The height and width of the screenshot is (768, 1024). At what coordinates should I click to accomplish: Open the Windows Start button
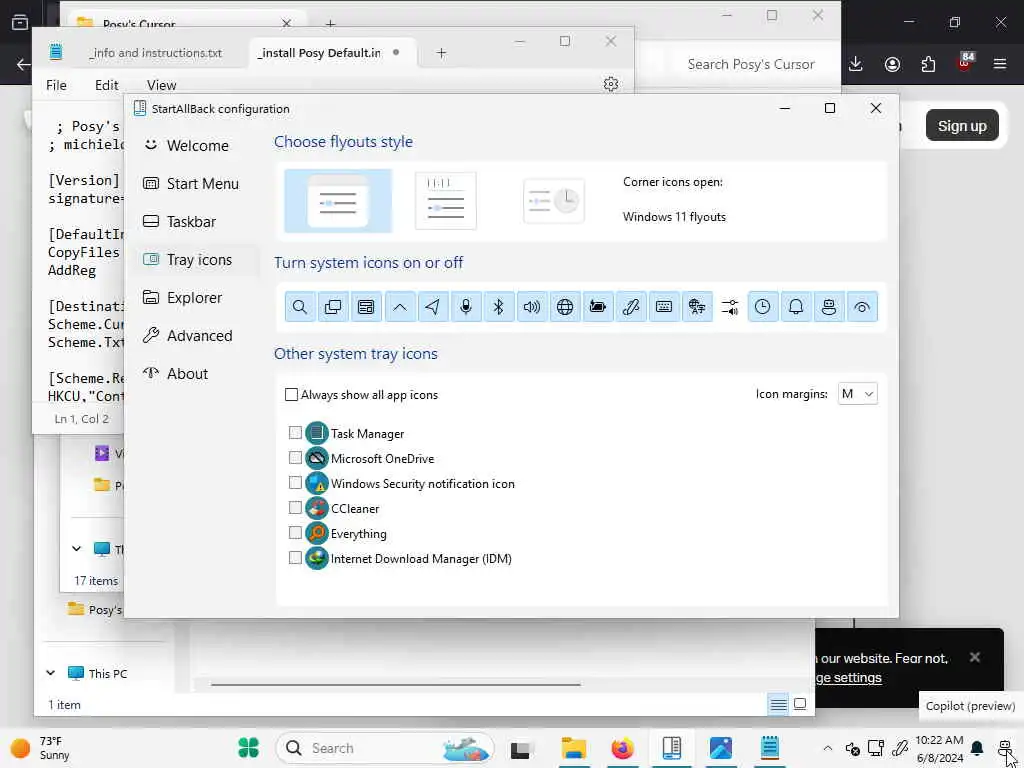248,748
